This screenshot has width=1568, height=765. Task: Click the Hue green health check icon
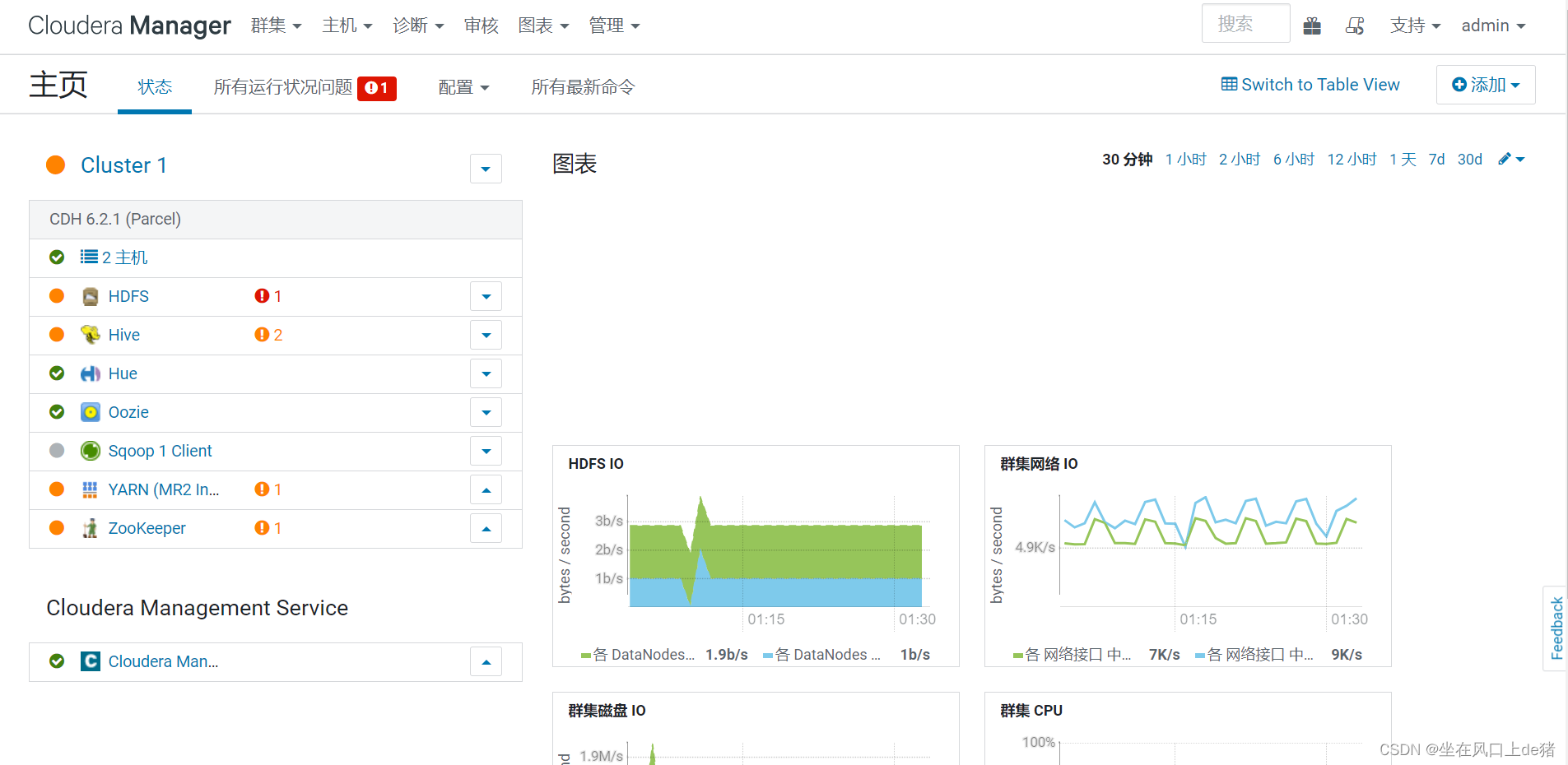pyautogui.click(x=57, y=373)
